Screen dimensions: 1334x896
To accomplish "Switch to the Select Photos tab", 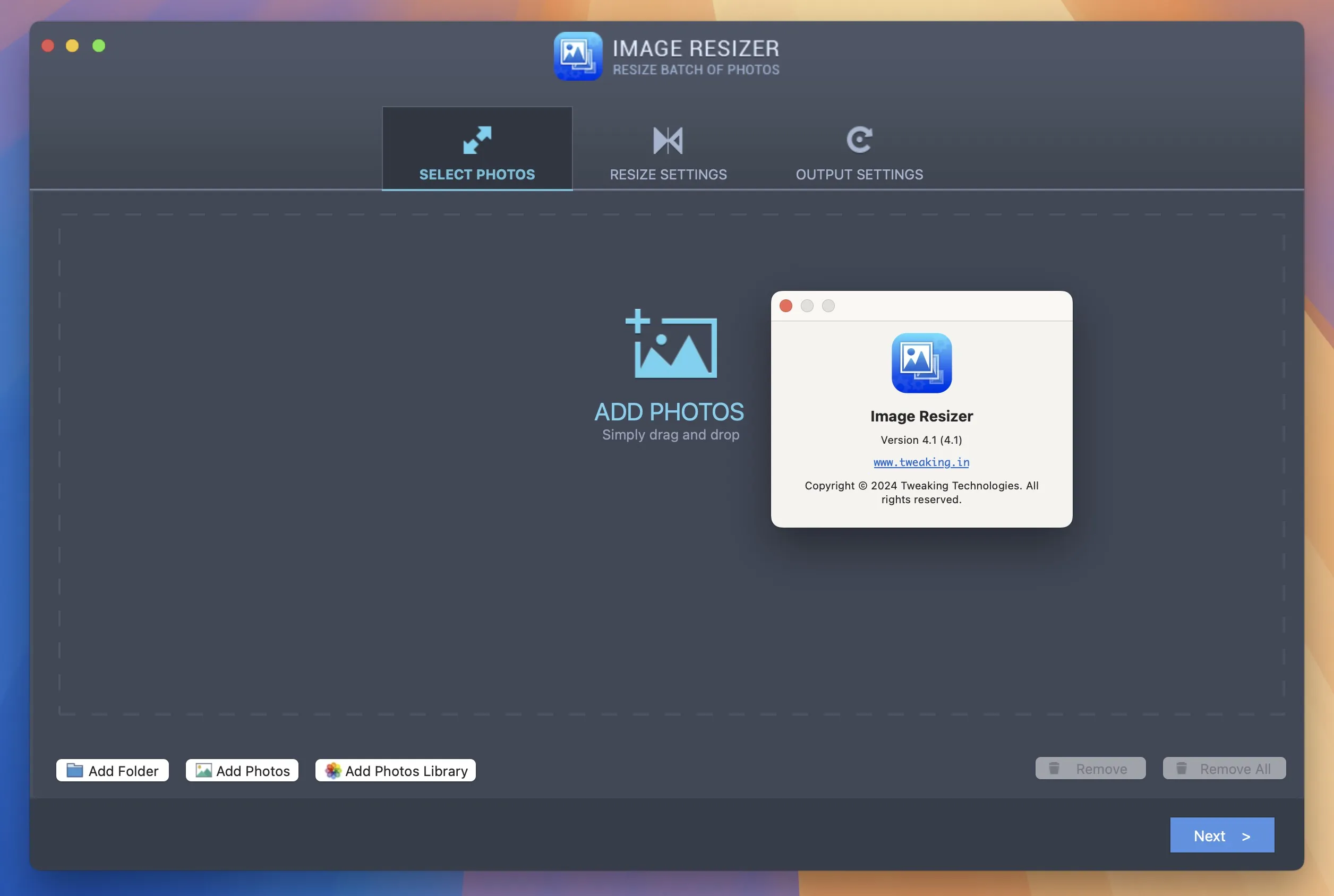I will point(477,148).
